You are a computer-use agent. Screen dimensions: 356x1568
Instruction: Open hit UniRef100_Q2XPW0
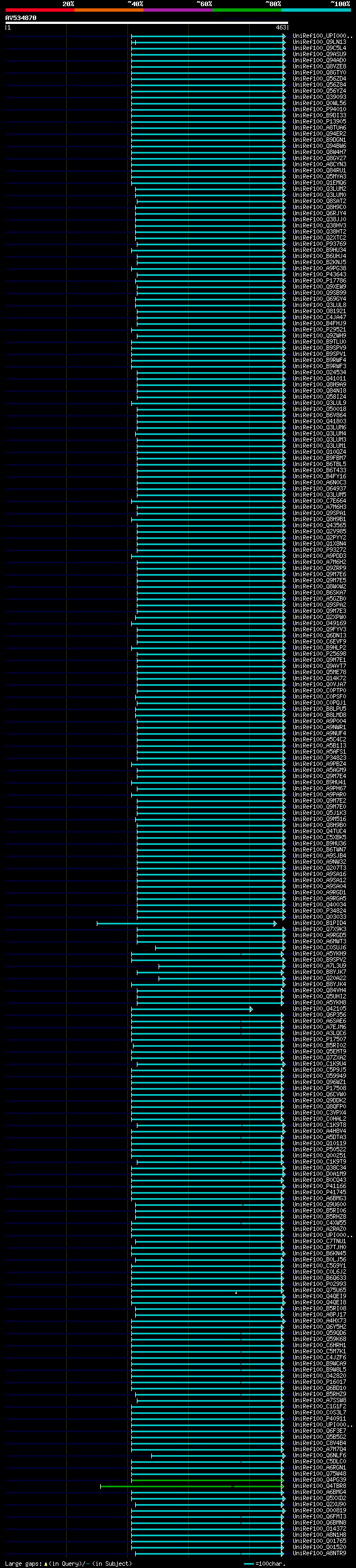point(319,617)
